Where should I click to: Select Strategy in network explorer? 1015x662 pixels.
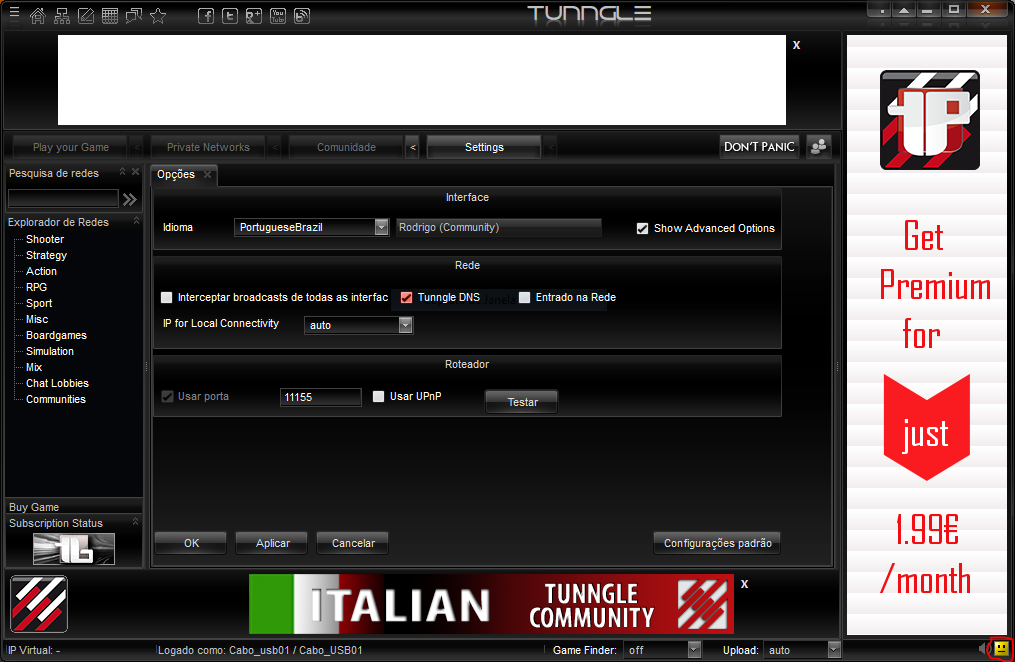click(x=47, y=255)
